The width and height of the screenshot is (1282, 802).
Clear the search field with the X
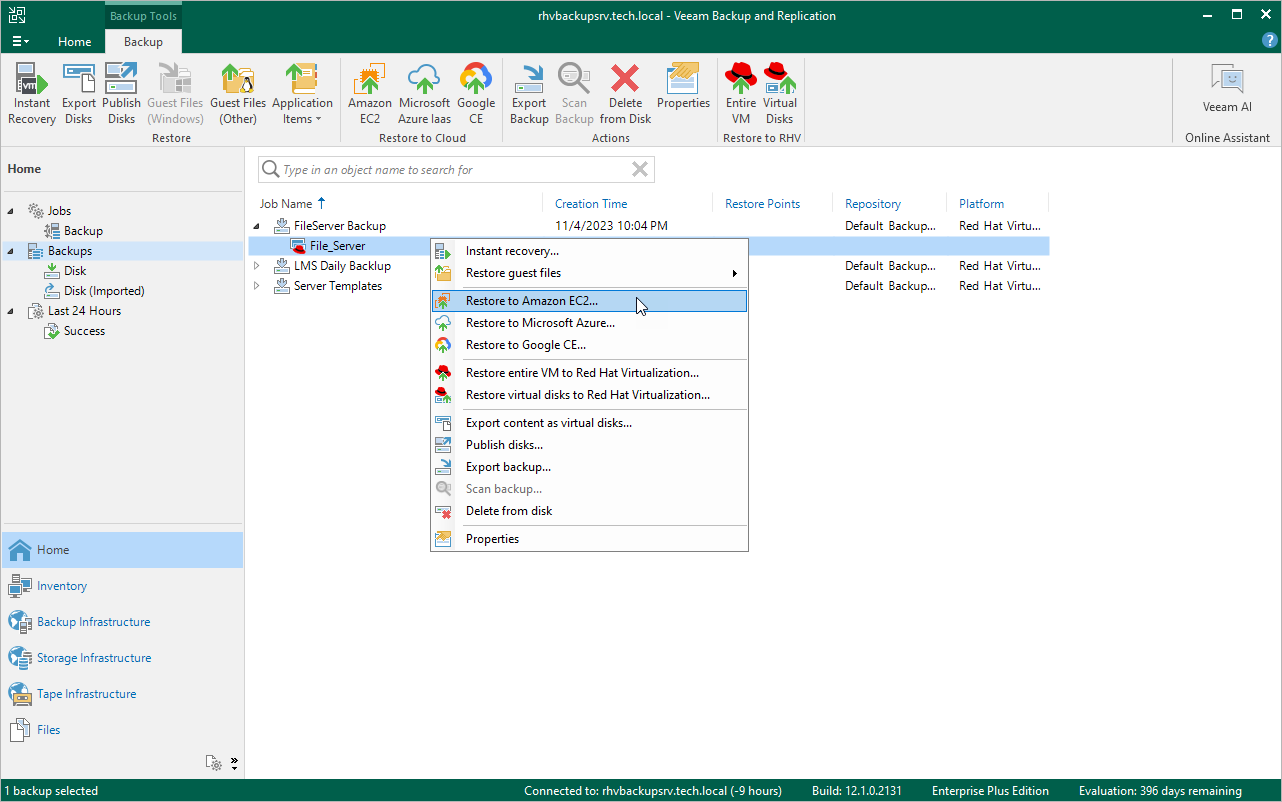[x=640, y=170]
